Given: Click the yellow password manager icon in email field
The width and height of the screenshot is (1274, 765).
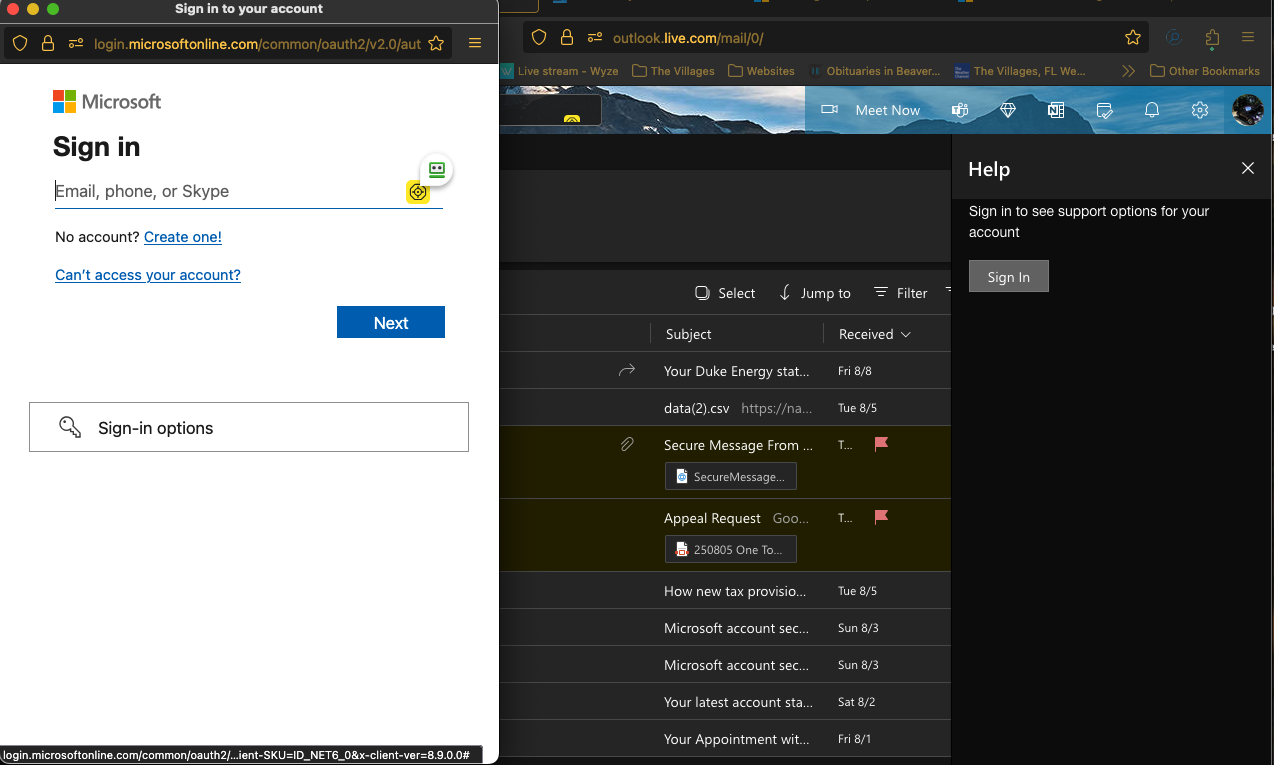Looking at the screenshot, I should tap(418, 192).
